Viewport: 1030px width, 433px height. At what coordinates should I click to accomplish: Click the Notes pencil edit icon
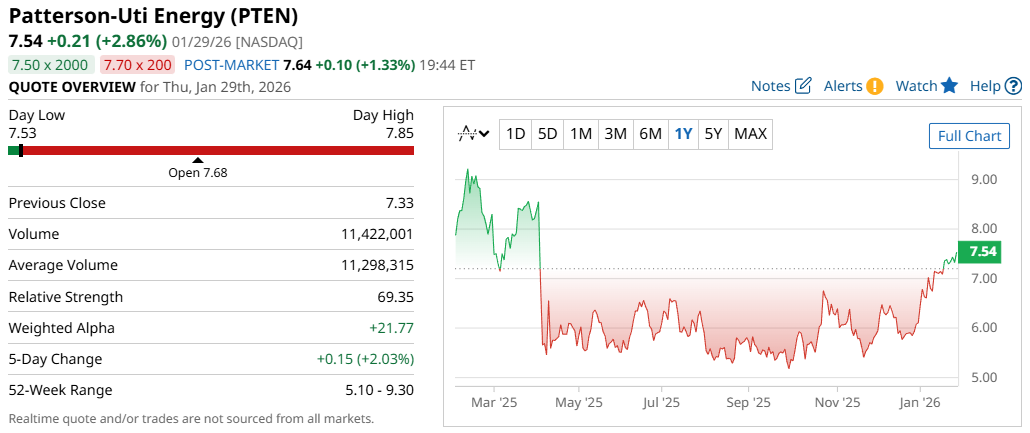(803, 86)
